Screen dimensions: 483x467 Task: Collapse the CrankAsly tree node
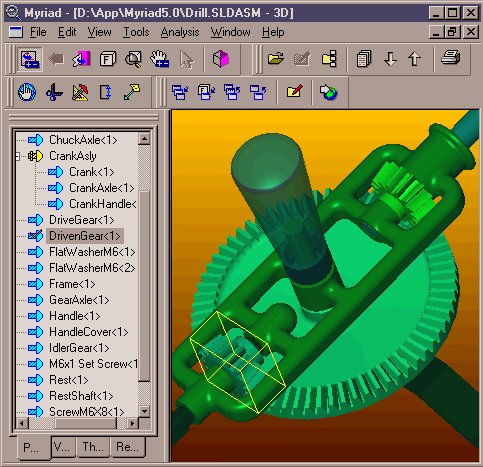(18, 156)
